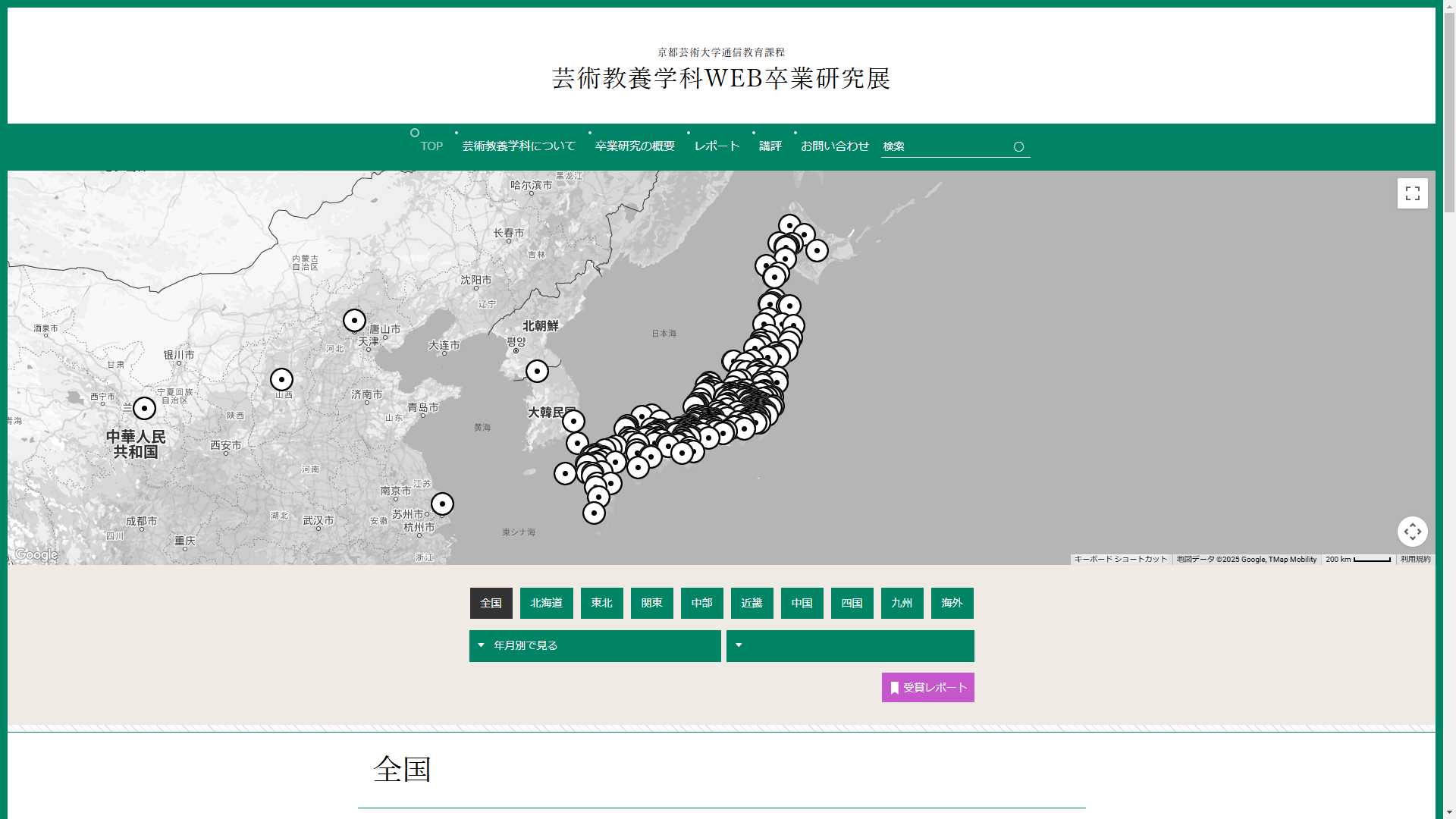Click the bookmark icon on 受賞レポート

895,688
